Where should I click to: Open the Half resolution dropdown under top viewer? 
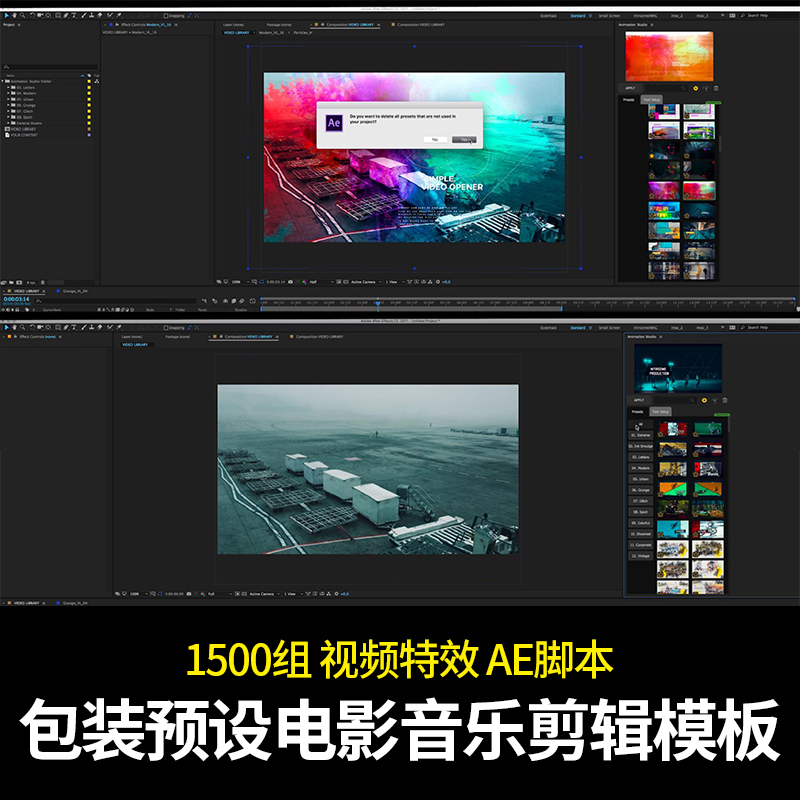pos(321,282)
